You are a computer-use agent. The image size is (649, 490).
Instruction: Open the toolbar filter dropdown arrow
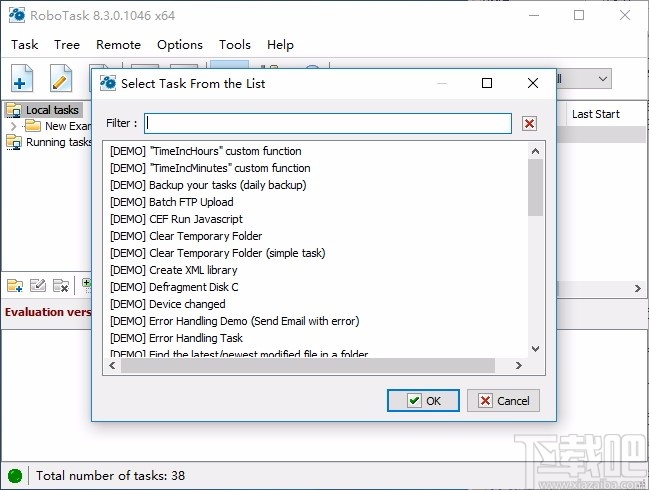tap(603, 78)
